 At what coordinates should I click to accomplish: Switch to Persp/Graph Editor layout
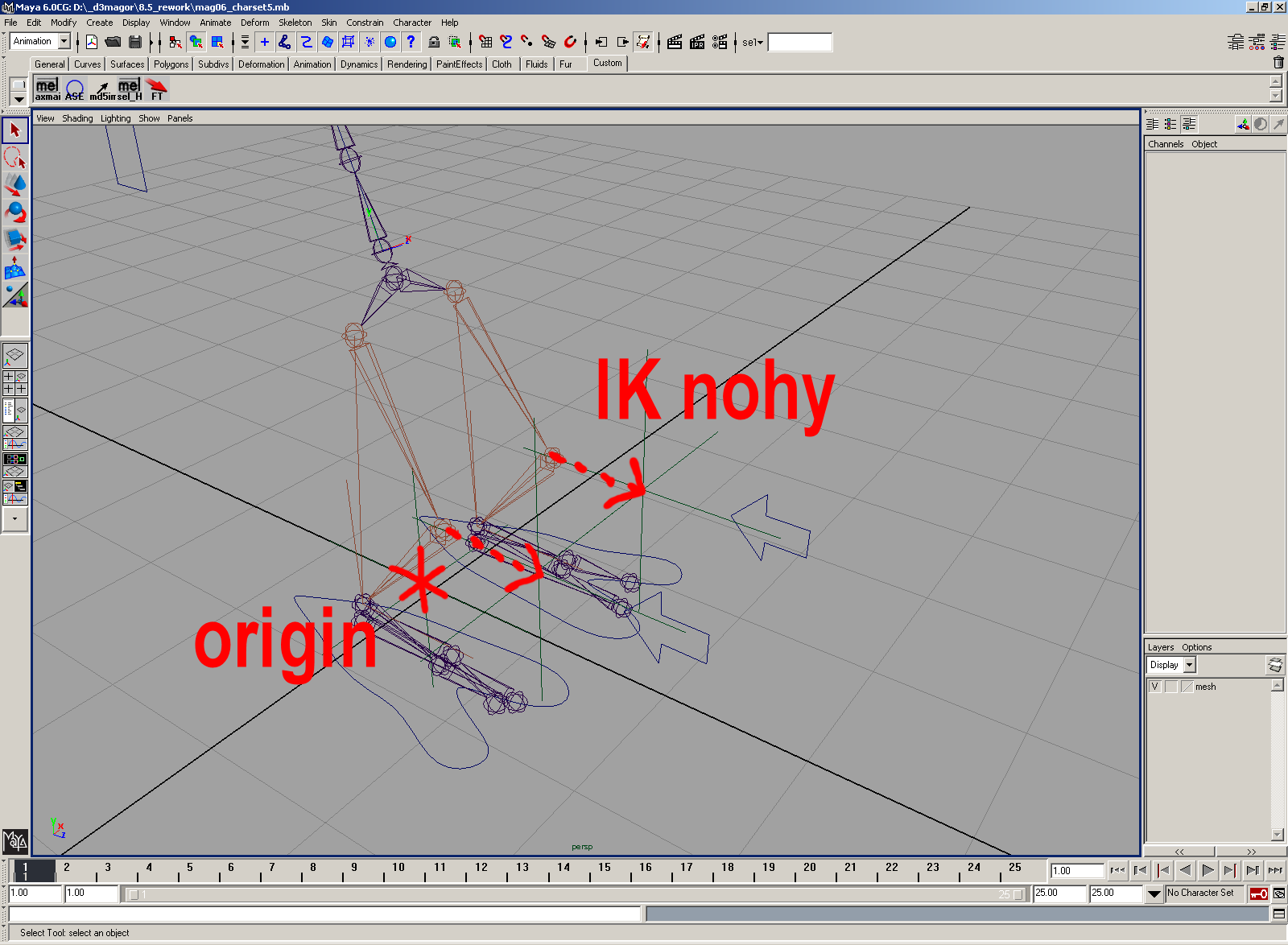coord(15,438)
